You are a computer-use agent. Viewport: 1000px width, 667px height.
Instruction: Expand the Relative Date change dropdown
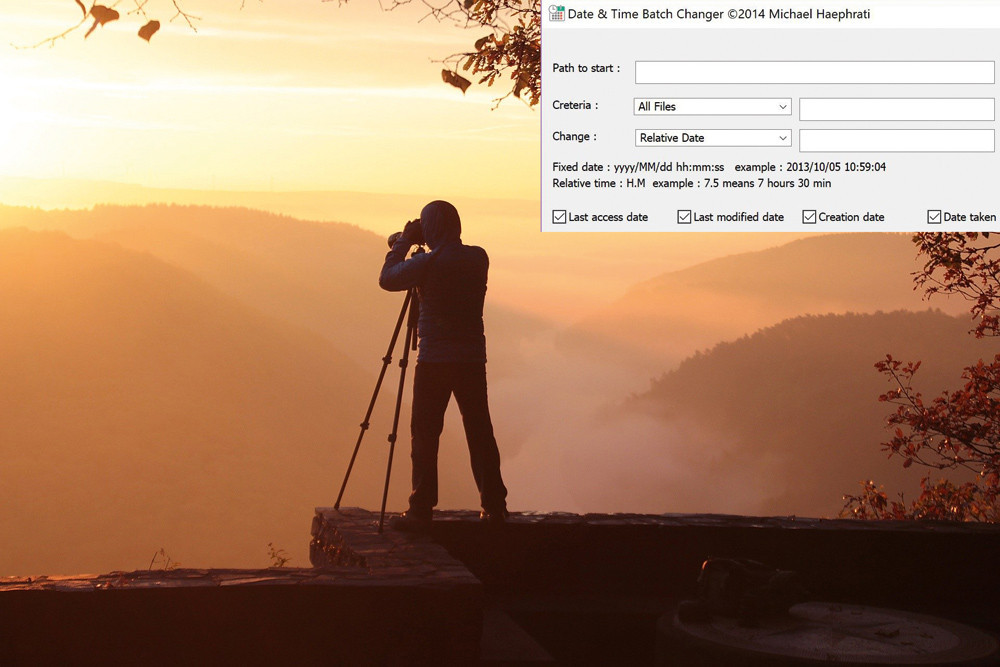point(713,138)
